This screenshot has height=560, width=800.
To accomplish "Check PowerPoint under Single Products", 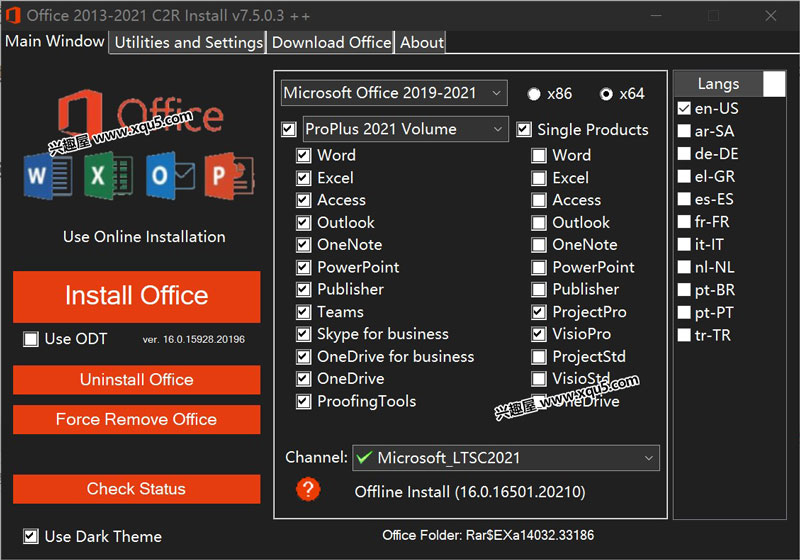I will [539, 267].
